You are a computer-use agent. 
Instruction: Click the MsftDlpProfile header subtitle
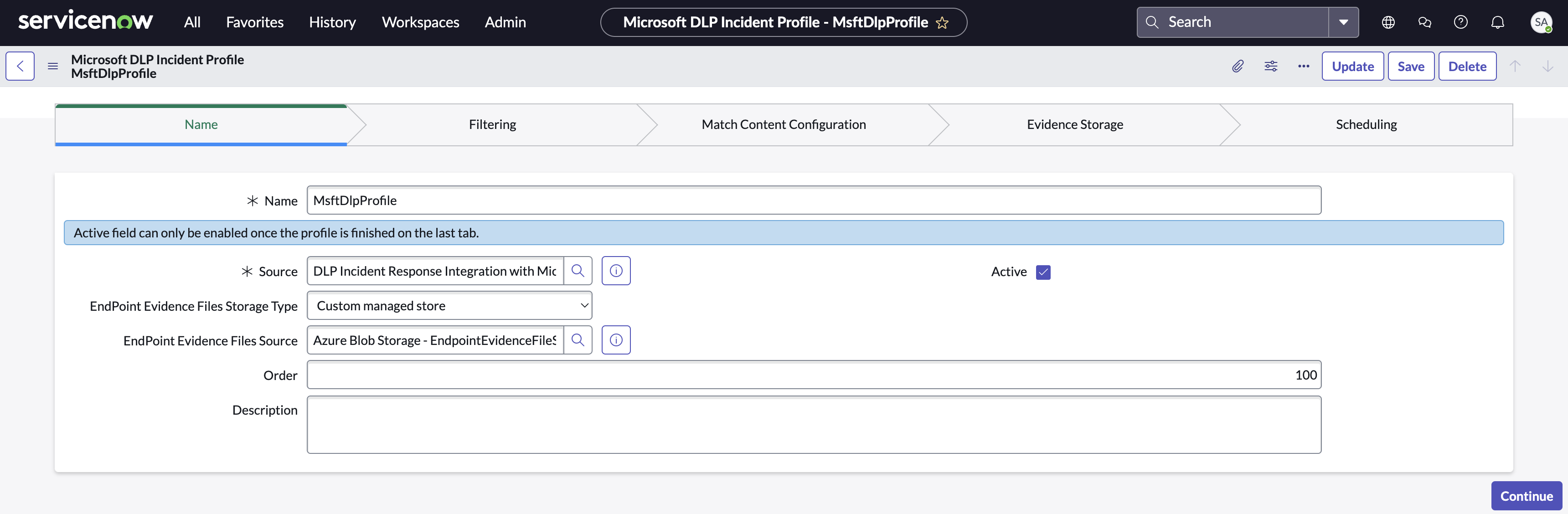tap(114, 74)
